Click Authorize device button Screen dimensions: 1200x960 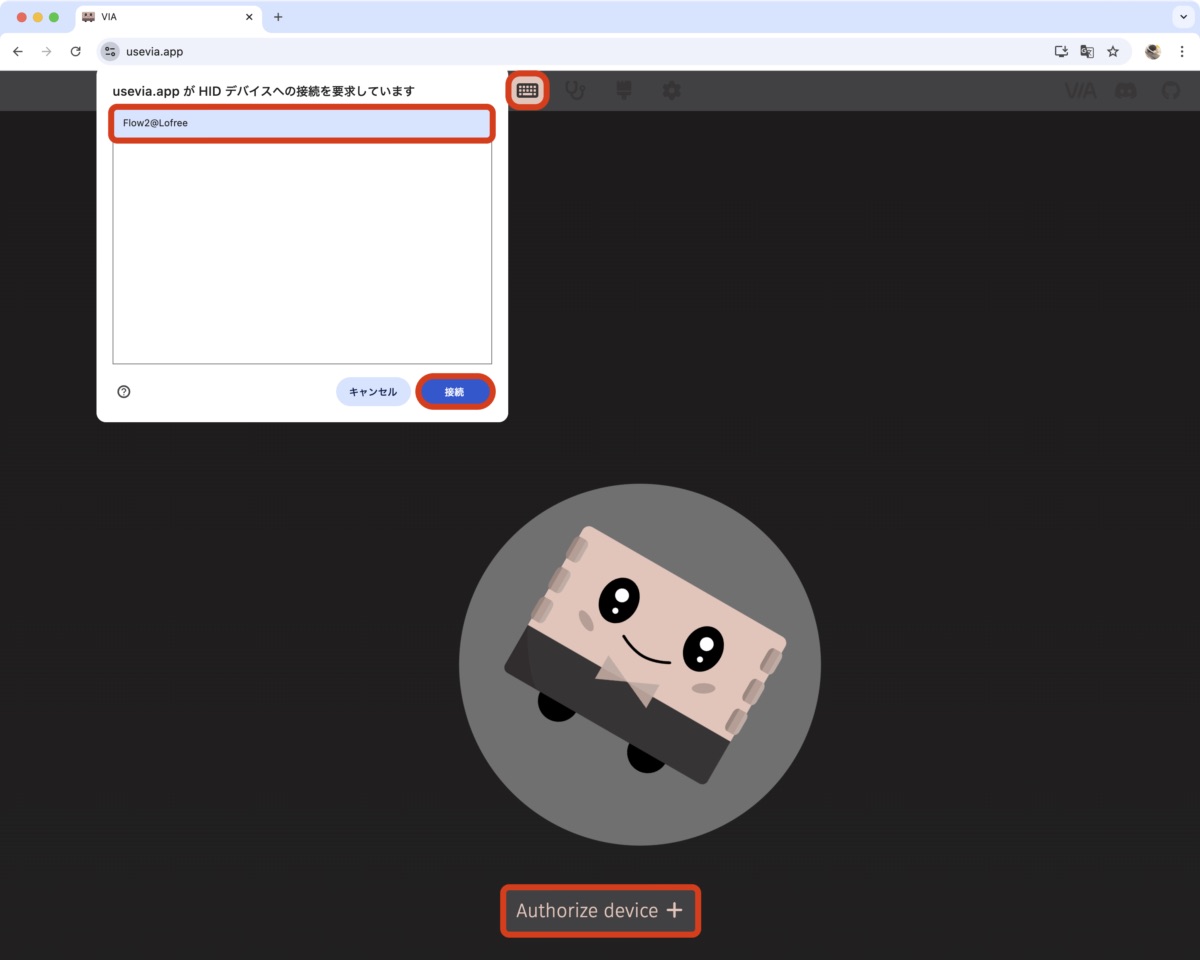tap(600, 911)
